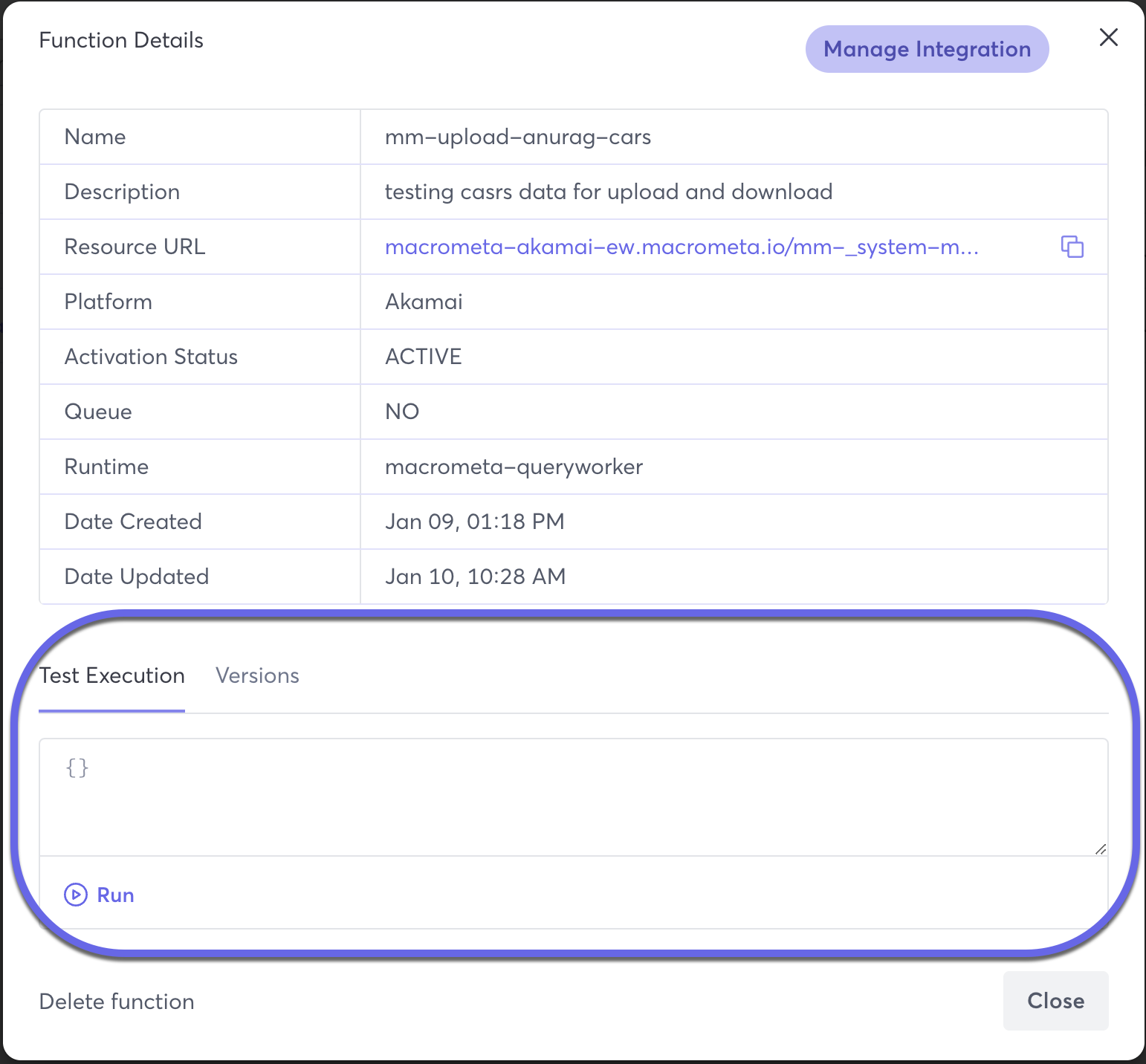Select the Test Execution tab
The height and width of the screenshot is (1064, 1146).
[x=112, y=675]
